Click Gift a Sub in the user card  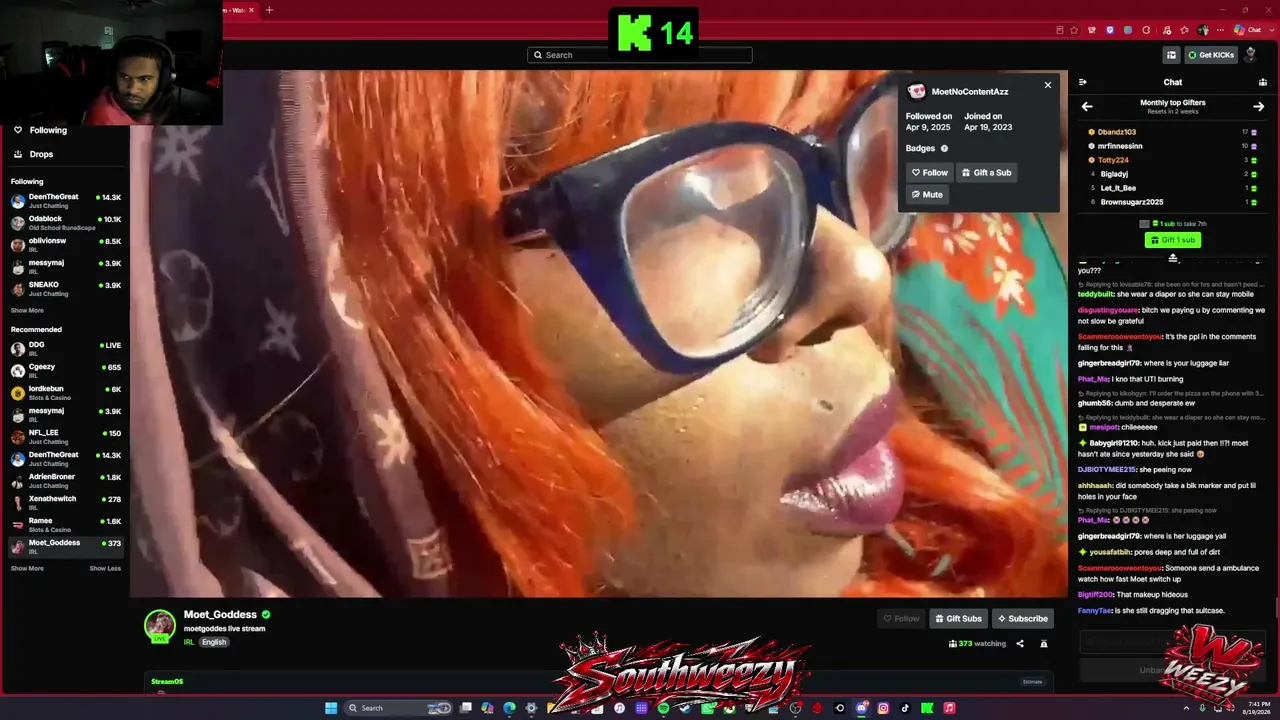[986, 173]
